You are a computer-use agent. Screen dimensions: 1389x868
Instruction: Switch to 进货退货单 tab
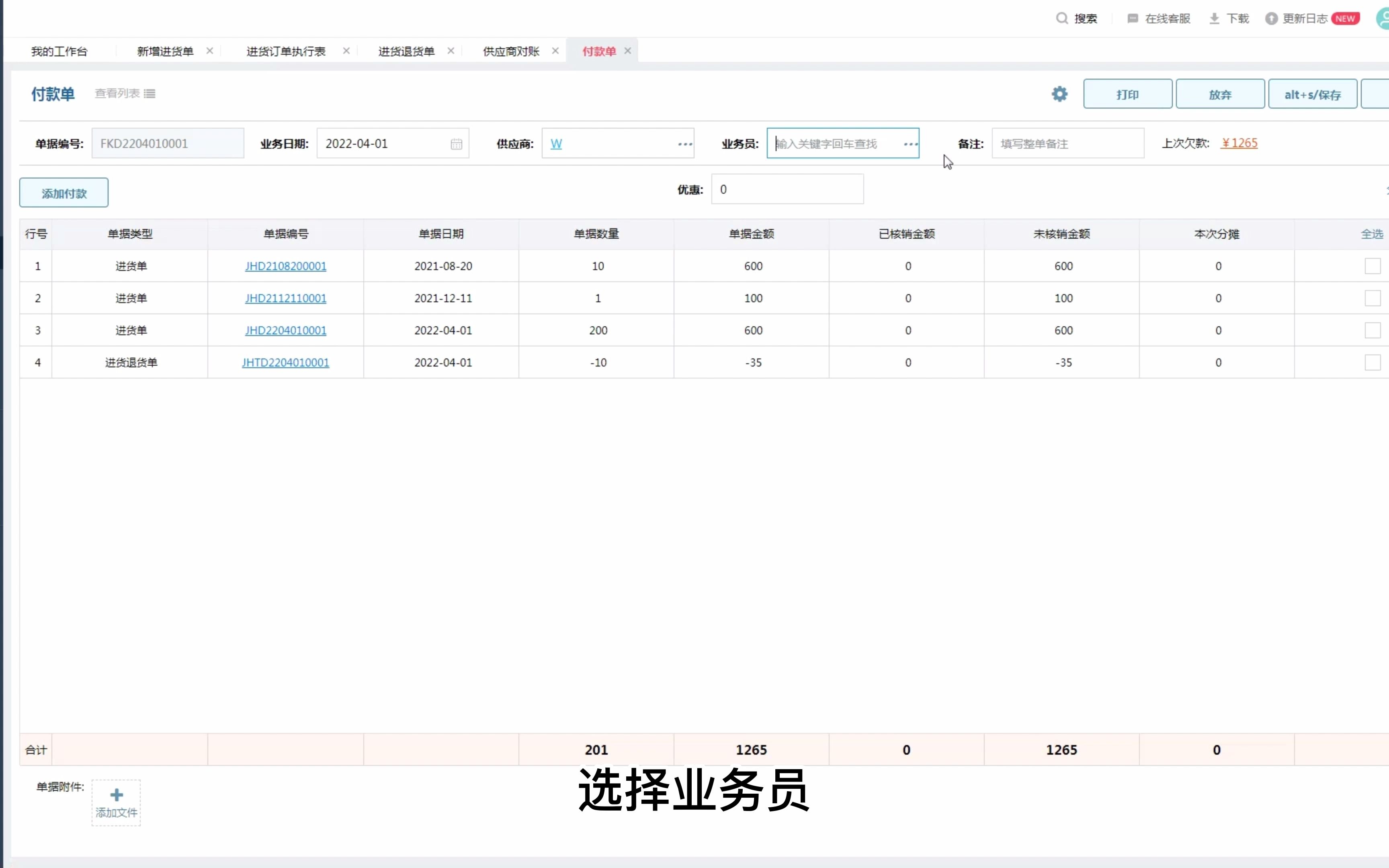[x=406, y=51]
